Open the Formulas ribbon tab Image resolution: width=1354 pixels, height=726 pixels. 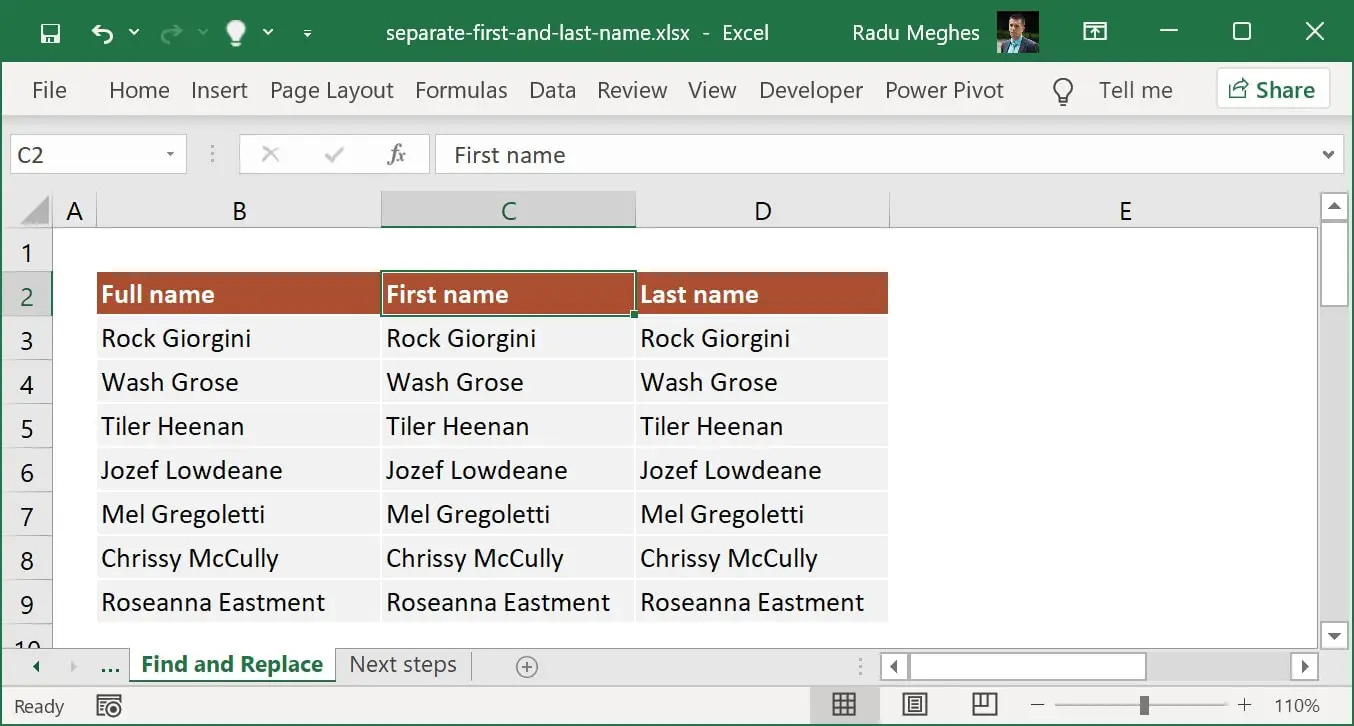click(x=461, y=90)
